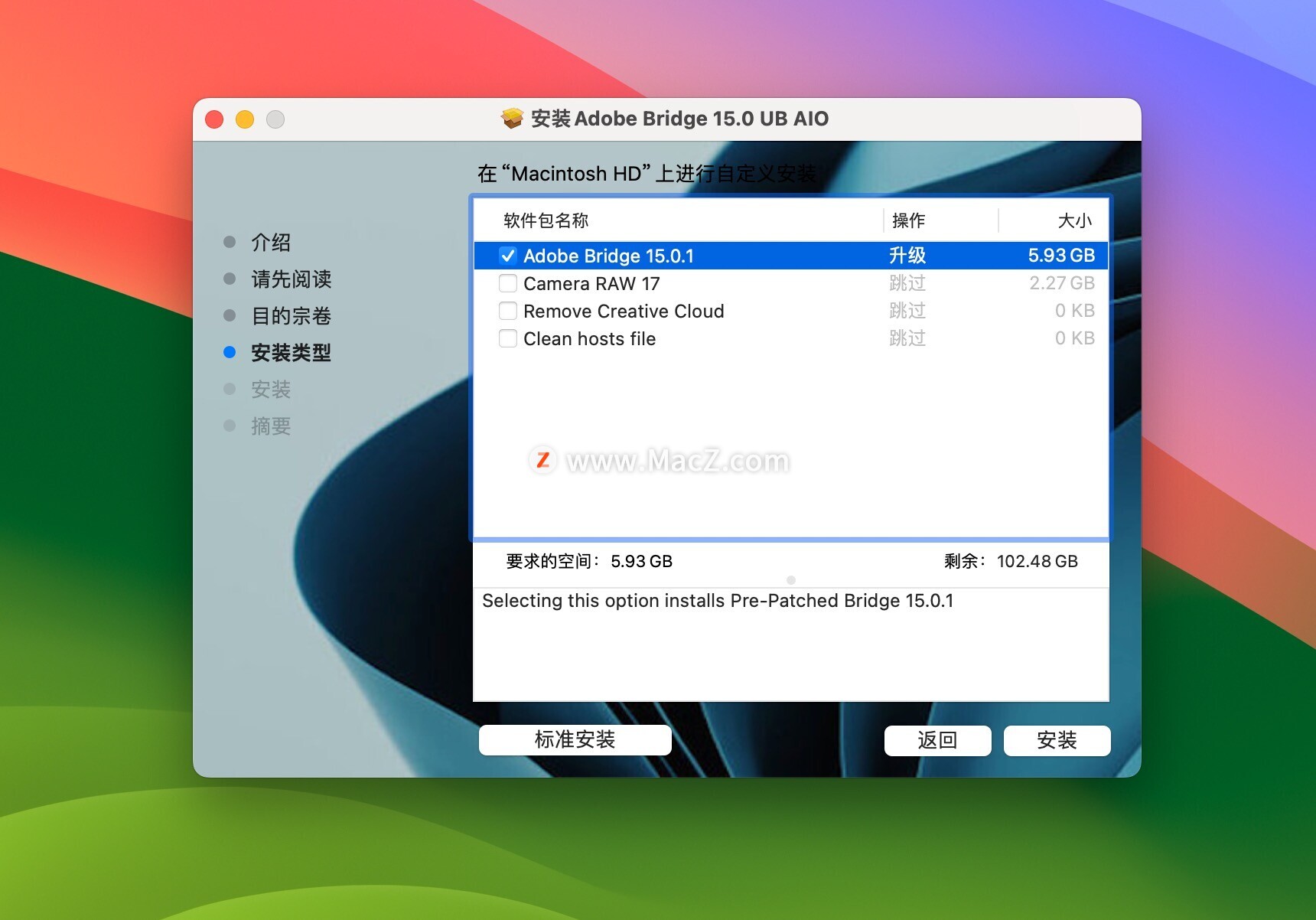Click the 介绍 step in sidebar
Image resolution: width=1316 pixels, height=920 pixels.
tap(271, 242)
